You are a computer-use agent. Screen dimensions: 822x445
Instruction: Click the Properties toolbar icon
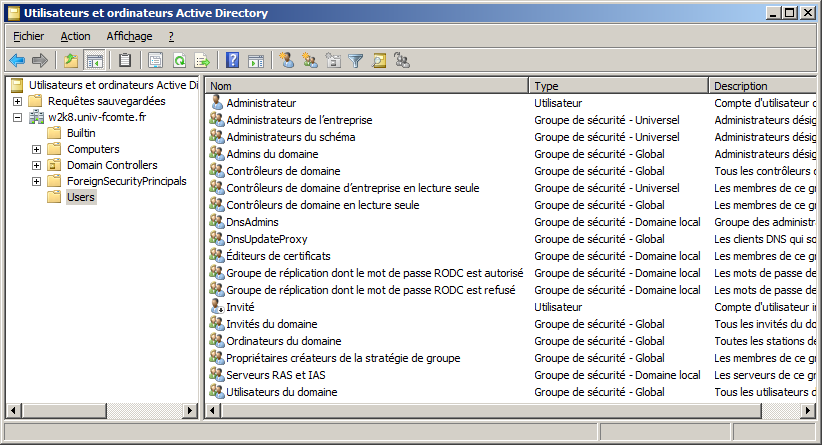click(x=156, y=61)
